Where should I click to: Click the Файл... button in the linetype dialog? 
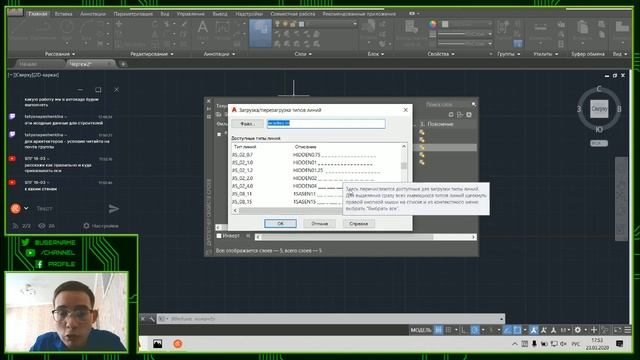click(x=247, y=124)
